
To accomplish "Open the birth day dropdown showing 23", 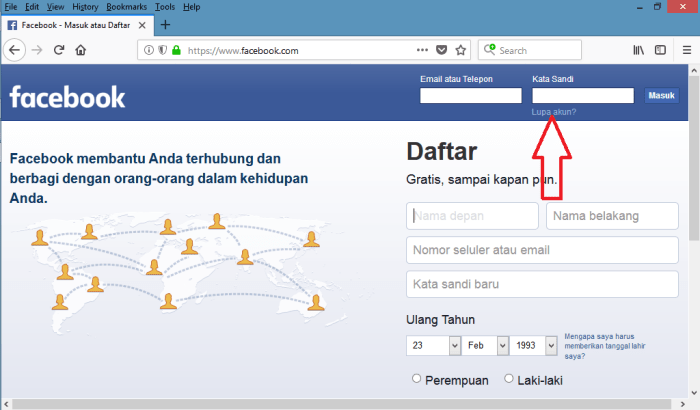I will [433, 345].
